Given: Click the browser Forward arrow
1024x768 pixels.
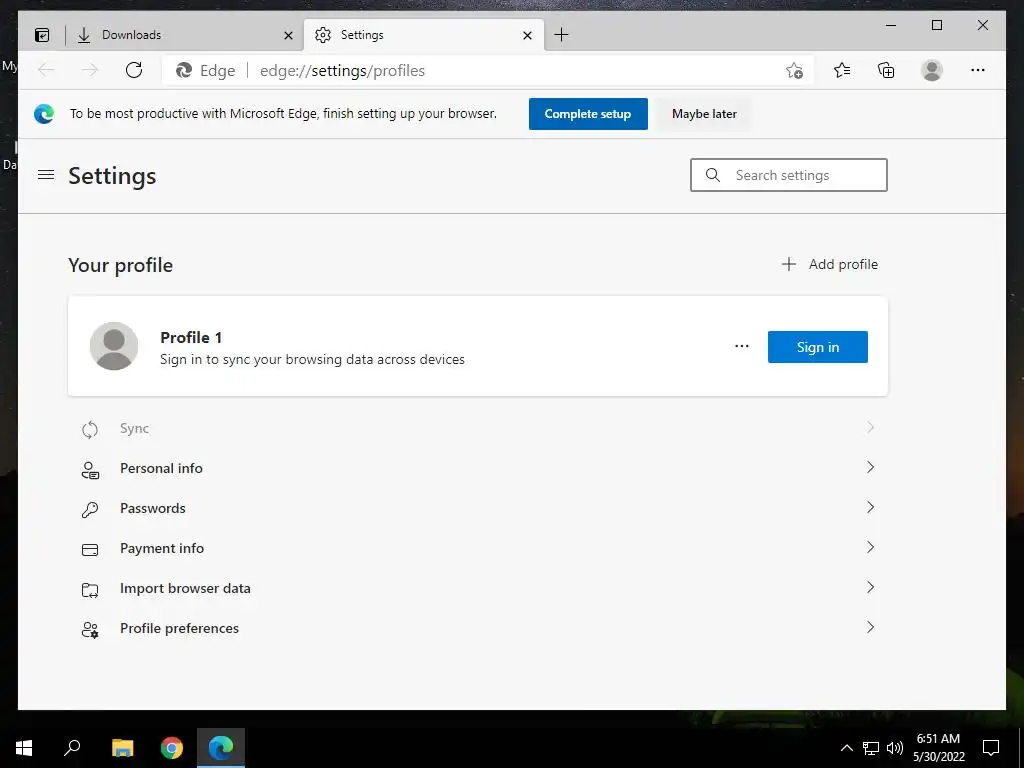Looking at the screenshot, I should tap(90, 70).
